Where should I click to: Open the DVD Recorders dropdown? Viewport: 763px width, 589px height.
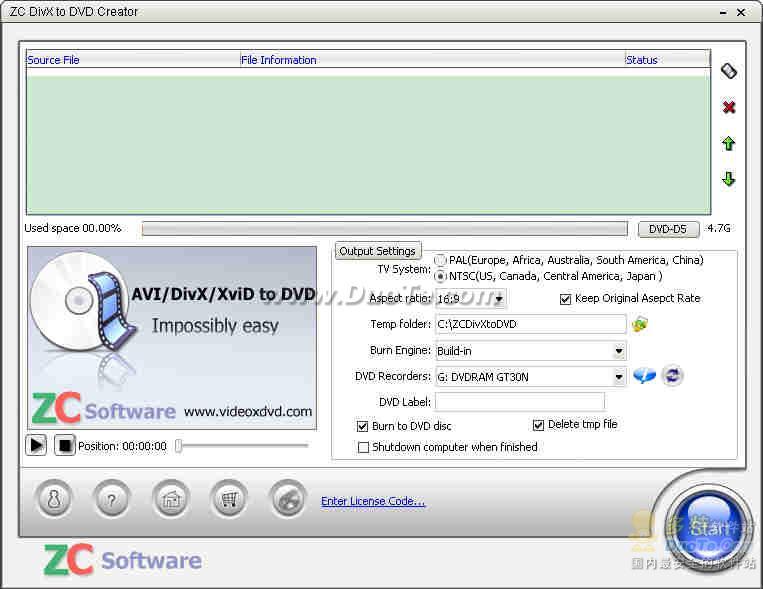[618, 377]
